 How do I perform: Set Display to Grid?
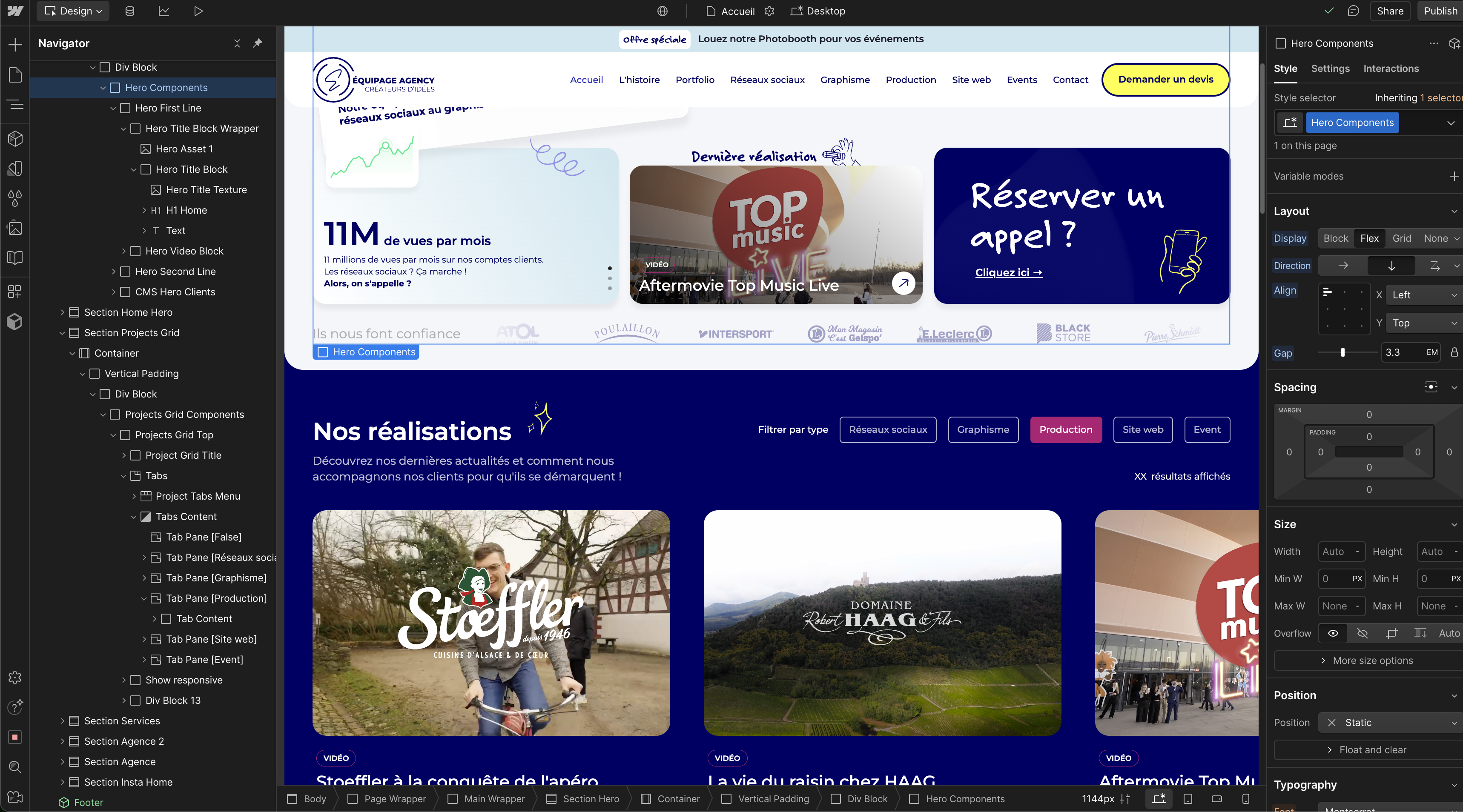click(1402, 238)
